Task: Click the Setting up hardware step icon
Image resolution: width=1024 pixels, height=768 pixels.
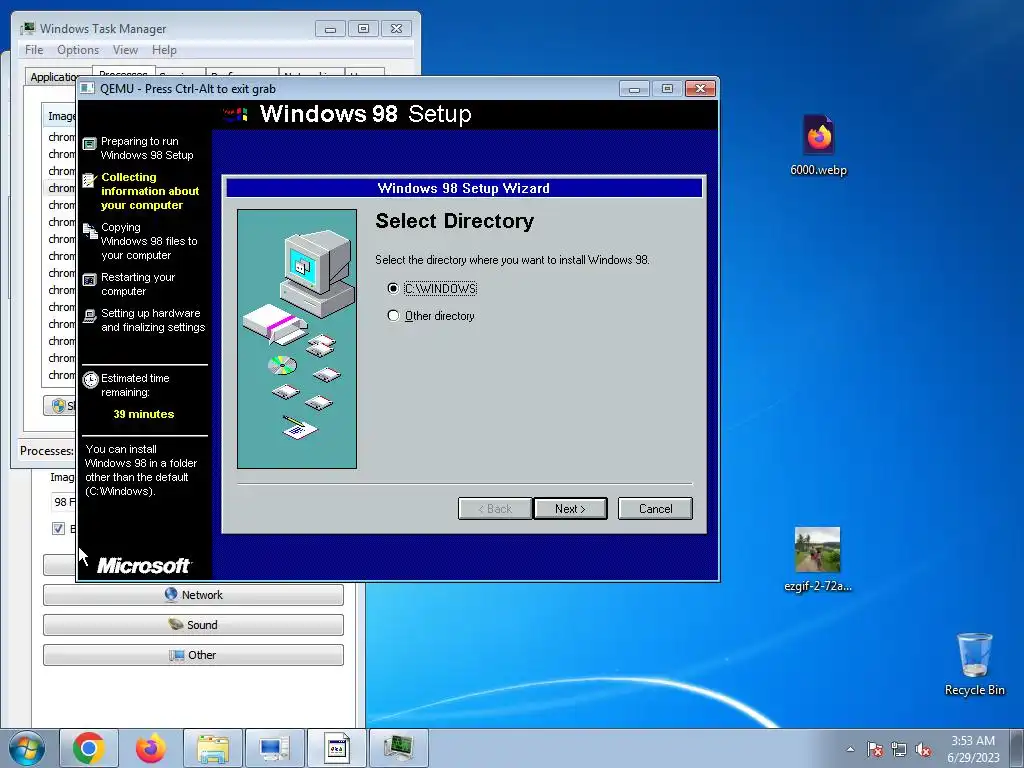Action: [x=89, y=316]
